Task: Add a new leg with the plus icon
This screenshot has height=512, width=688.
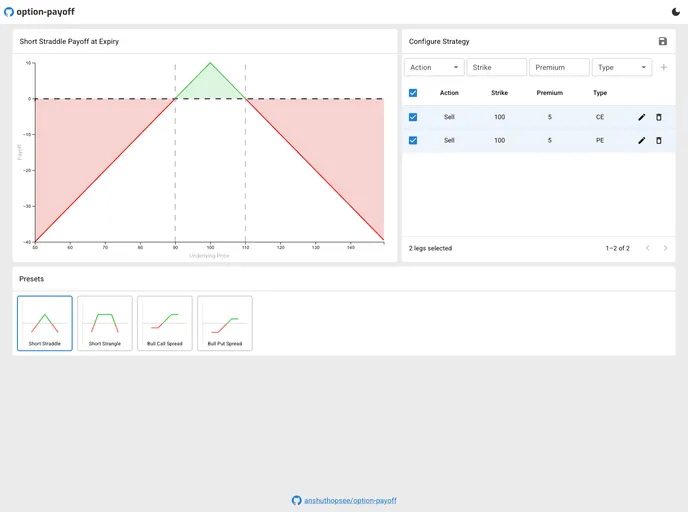Action: pos(663,67)
